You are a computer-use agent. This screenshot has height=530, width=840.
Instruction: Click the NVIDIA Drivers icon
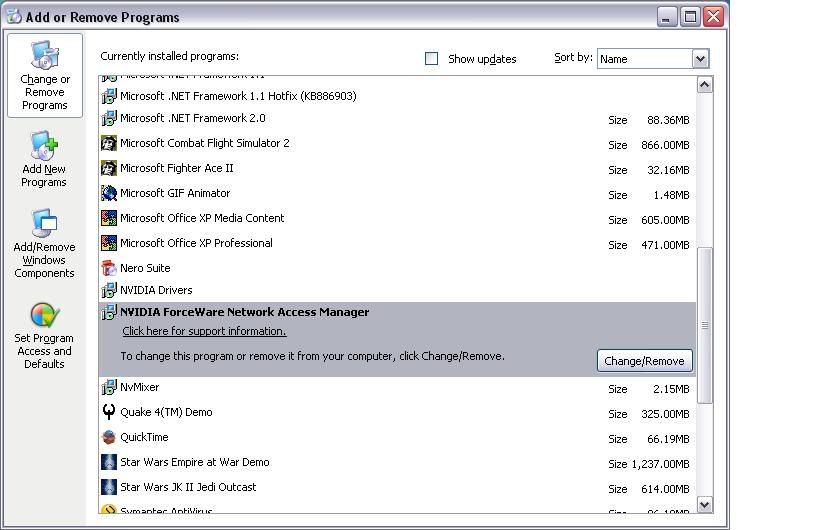point(109,290)
